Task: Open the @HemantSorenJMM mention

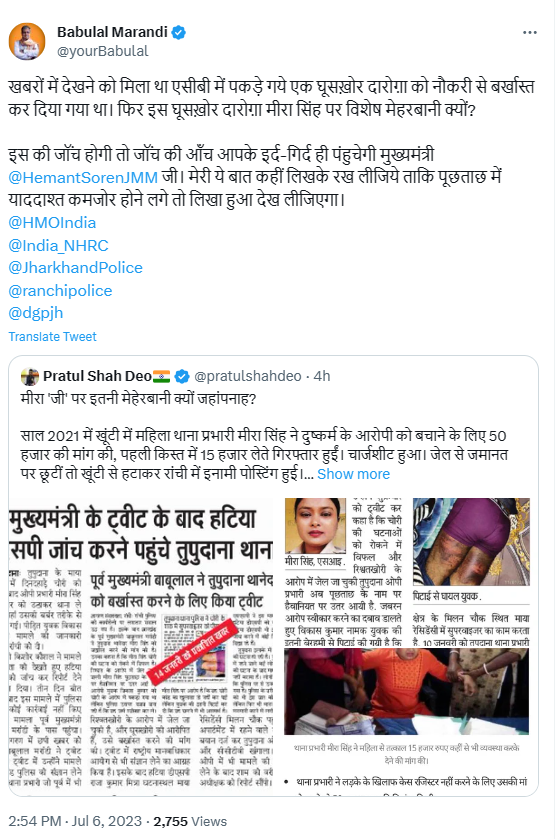Action: [83, 178]
